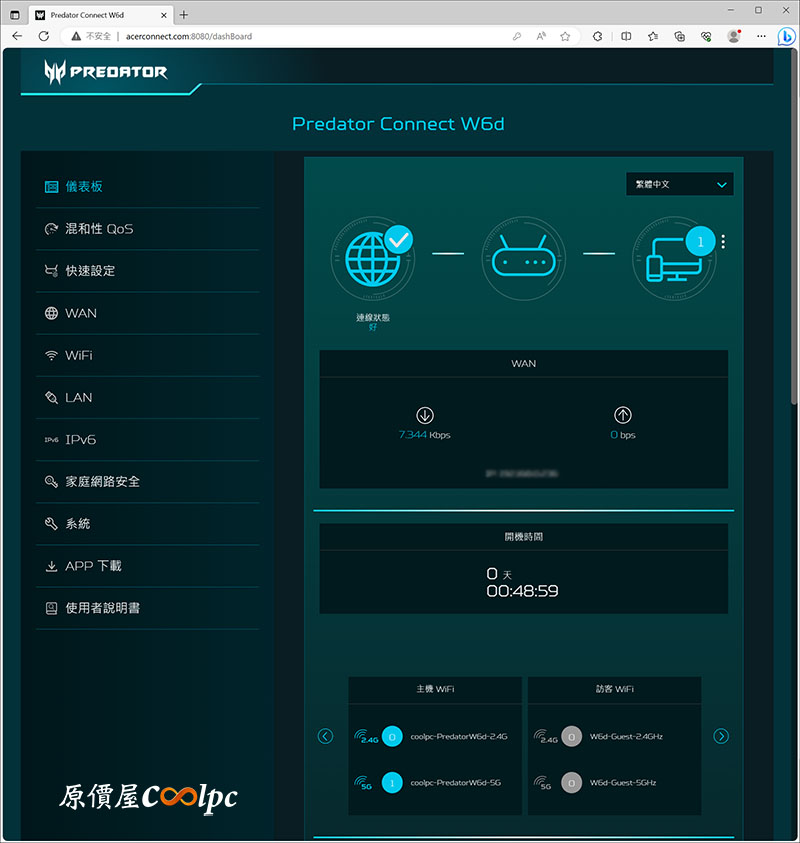Open the 系統 system menu item
This screenshot has height=843, width=800.
click(x=147, y=524)
